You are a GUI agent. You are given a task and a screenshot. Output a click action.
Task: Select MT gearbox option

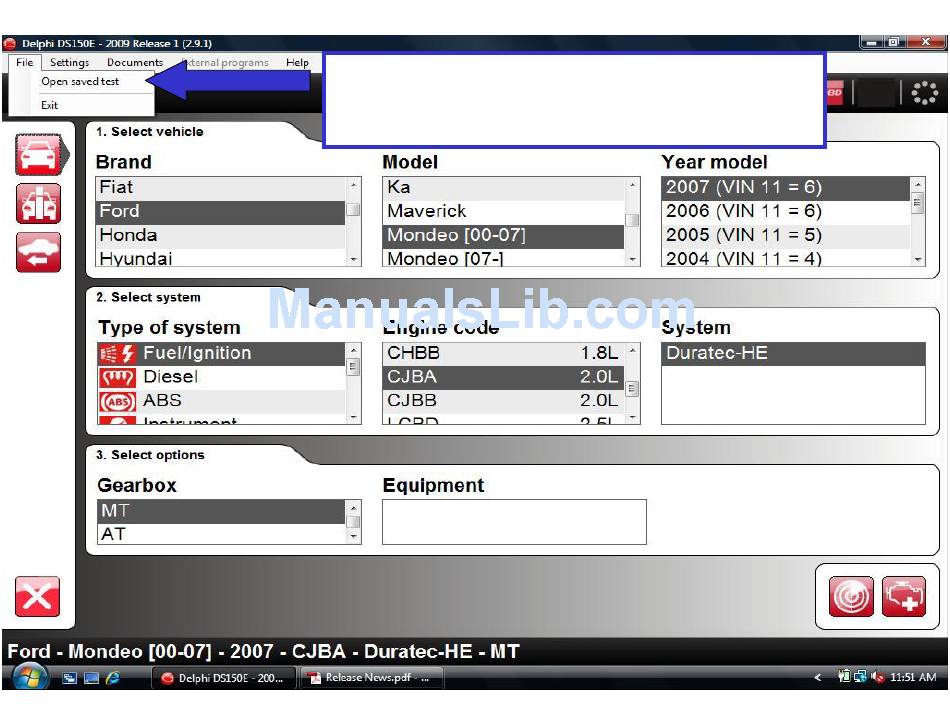click(221, 511)
